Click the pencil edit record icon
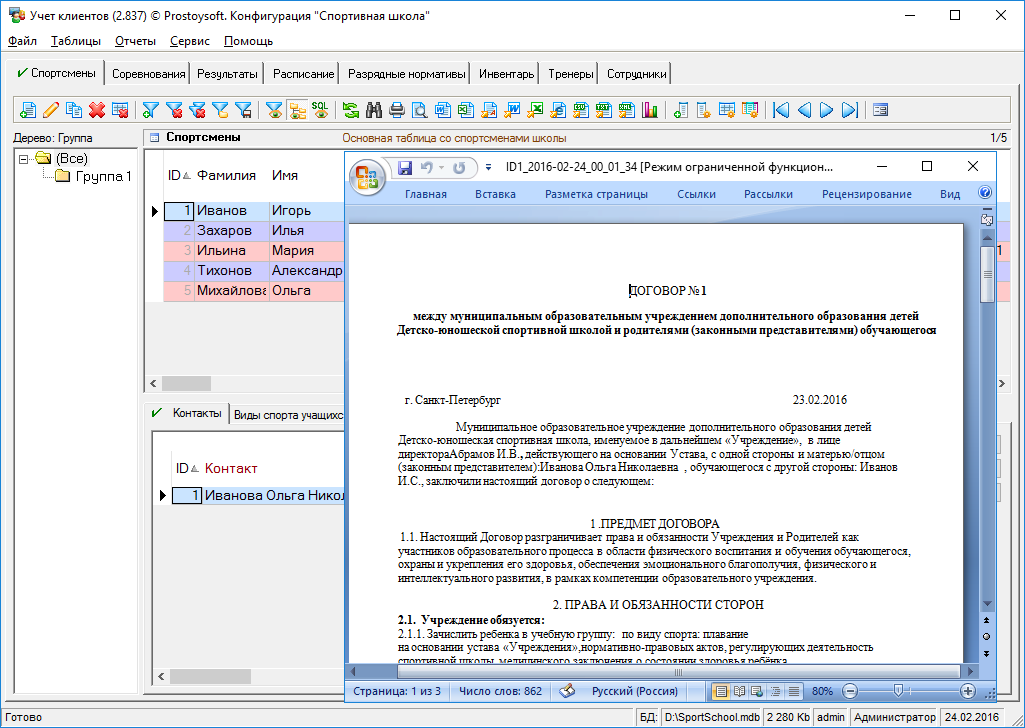Viewport: 1025px width, 728px height. click(x=51, y=110)
